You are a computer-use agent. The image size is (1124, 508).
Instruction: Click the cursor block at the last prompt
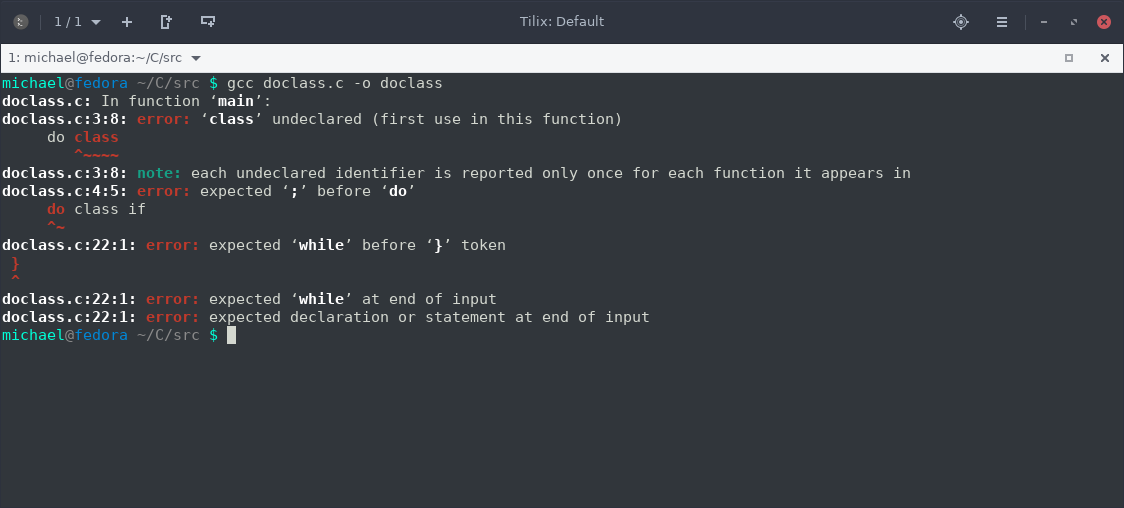point(232,335)
